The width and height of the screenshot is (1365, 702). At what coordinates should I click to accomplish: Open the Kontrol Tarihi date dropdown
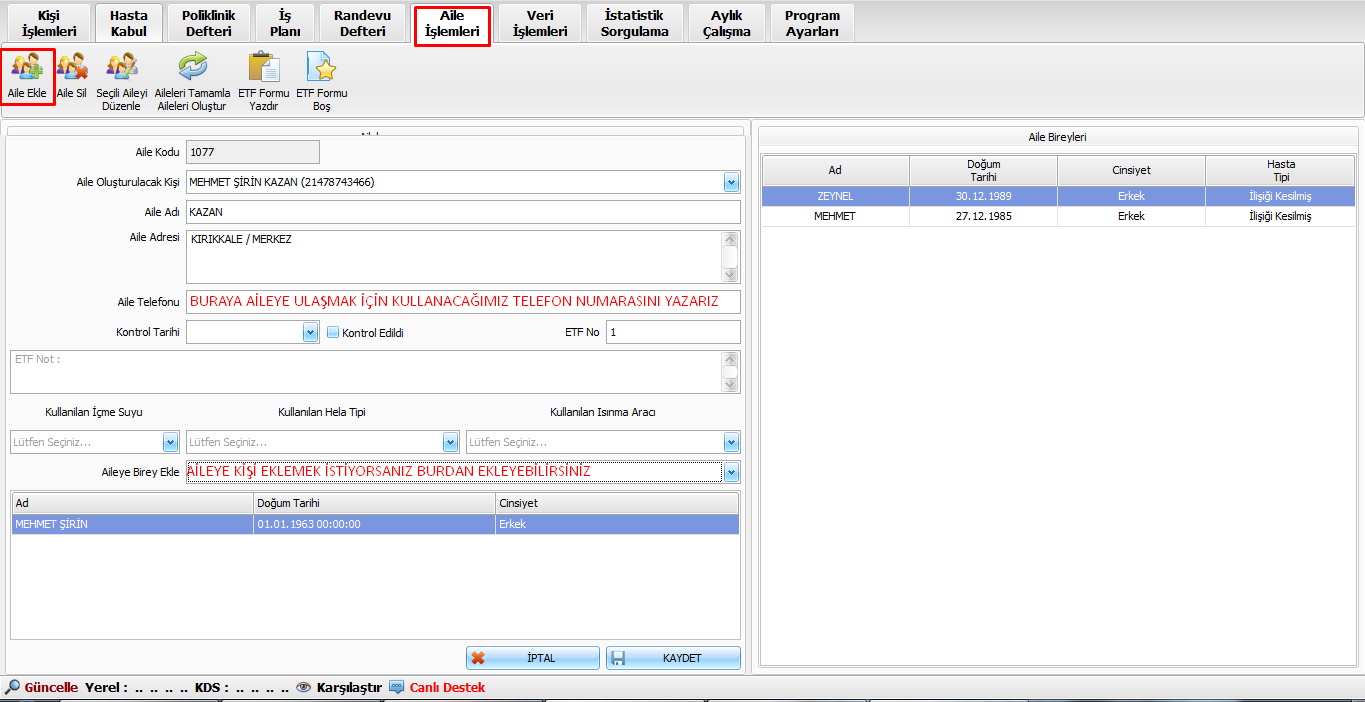(x=310, y=333)
